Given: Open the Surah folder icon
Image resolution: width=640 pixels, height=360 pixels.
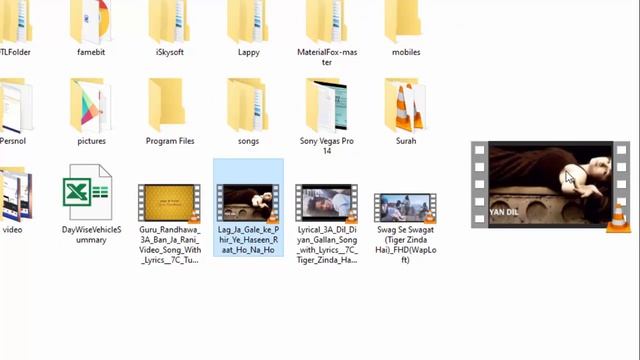Looking at the screenshot, I should click(405, 105).
